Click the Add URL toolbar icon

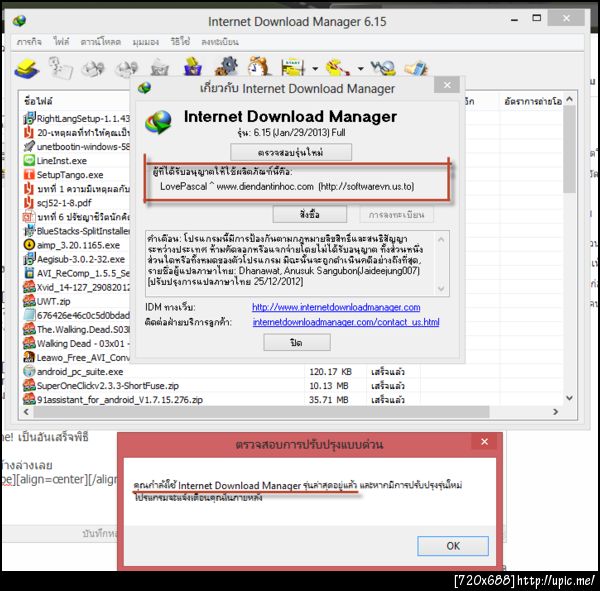point(26,69)
